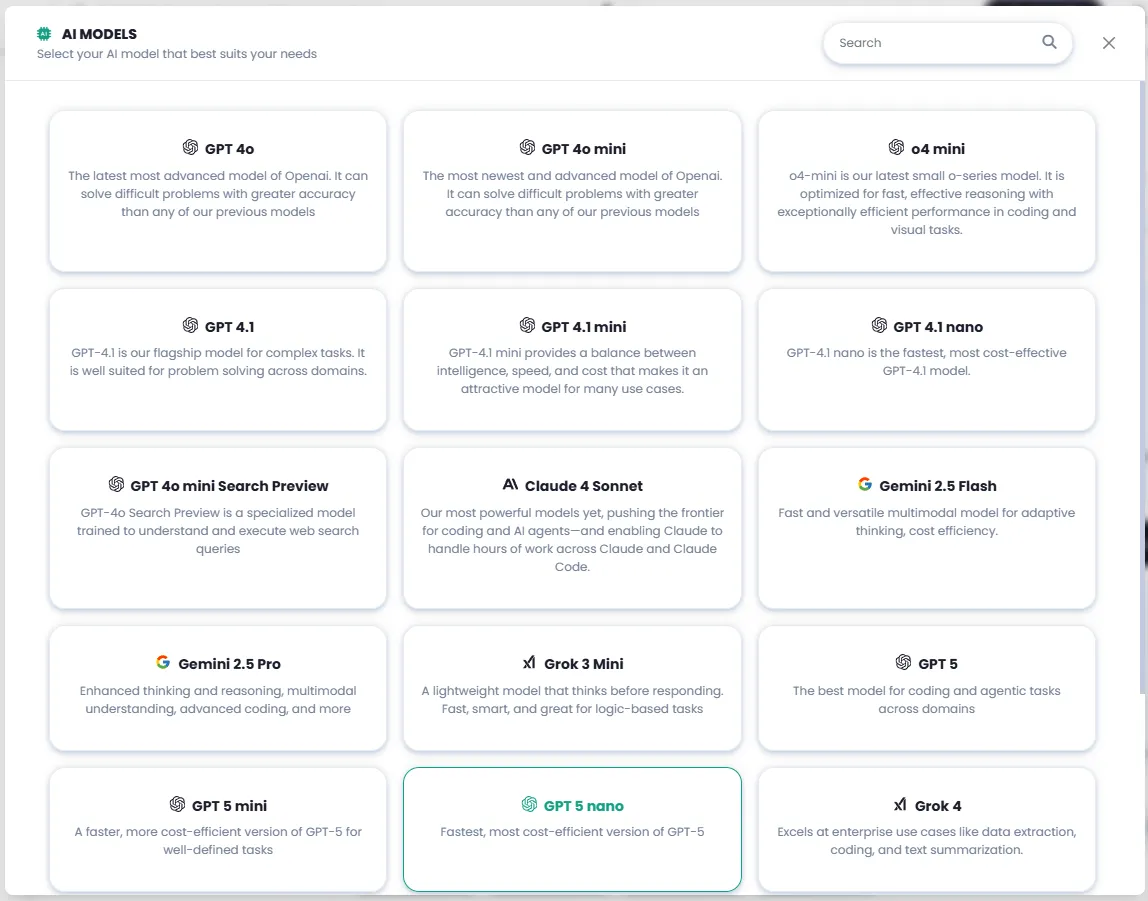Select the GPT 4.1 title text
Viewport: 1148px width, 901px height.
coord(229,327)
